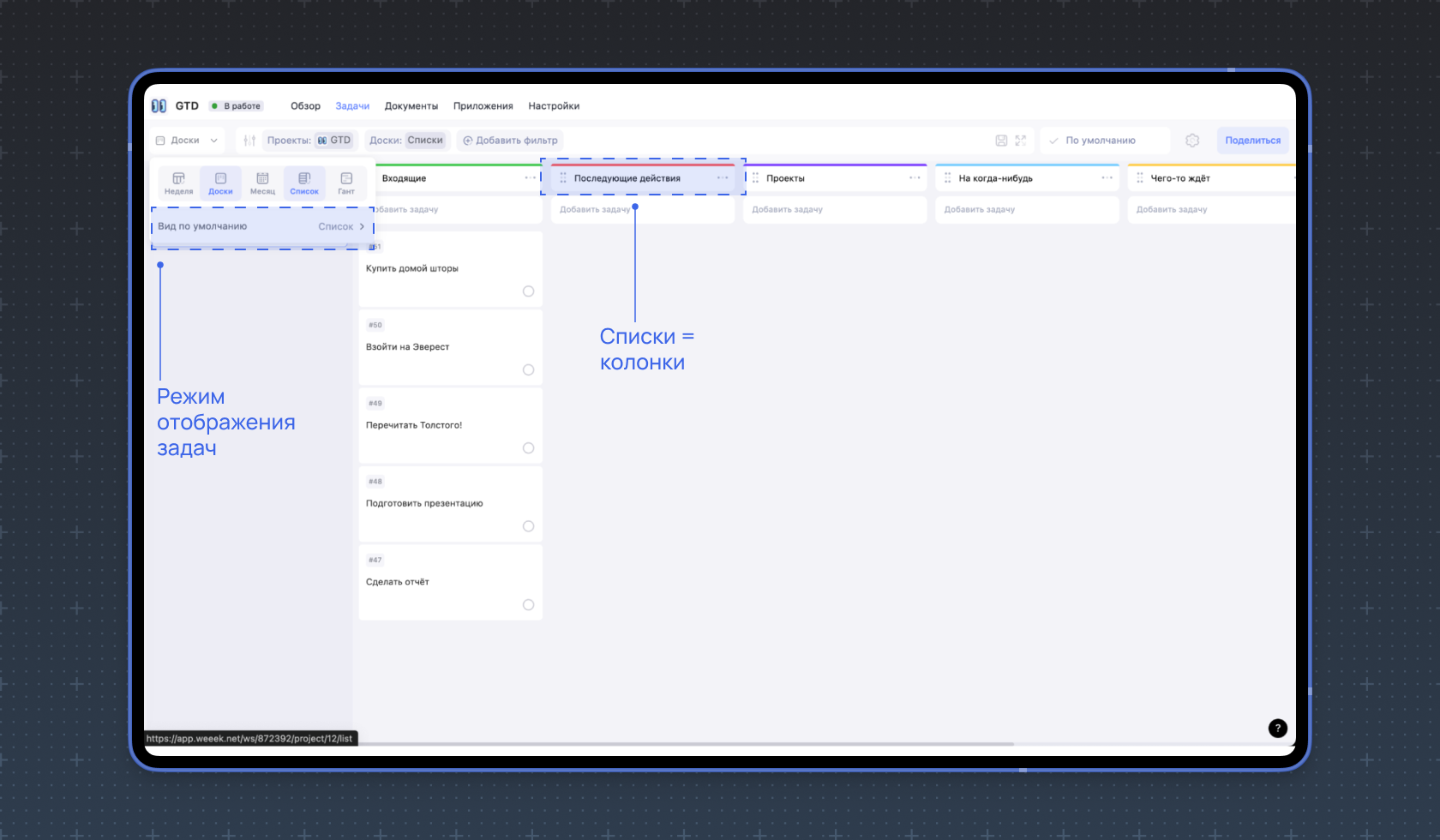Select the Неделя (Week) view icon
Screen dimensions: 1440x840
click(x=178, y=183)
